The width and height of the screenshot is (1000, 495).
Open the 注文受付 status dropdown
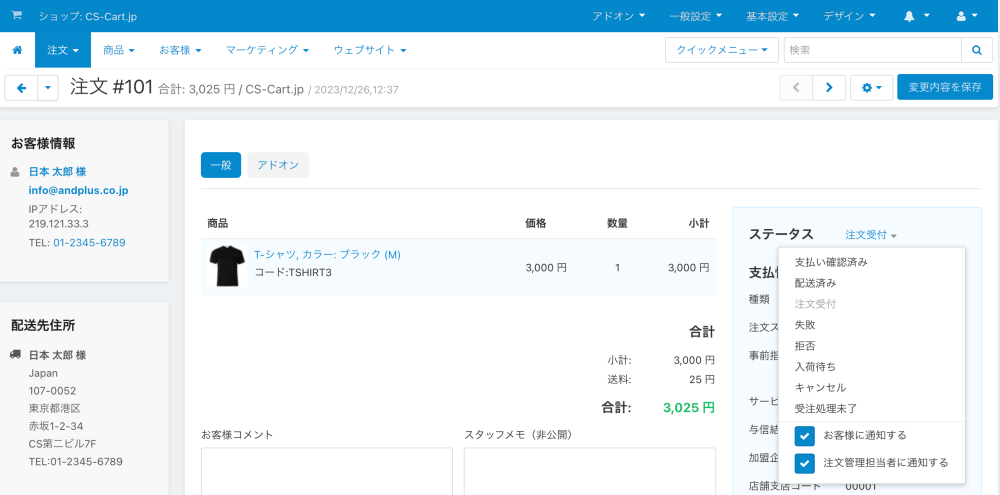pyautogui.click(x=870, y=235)
